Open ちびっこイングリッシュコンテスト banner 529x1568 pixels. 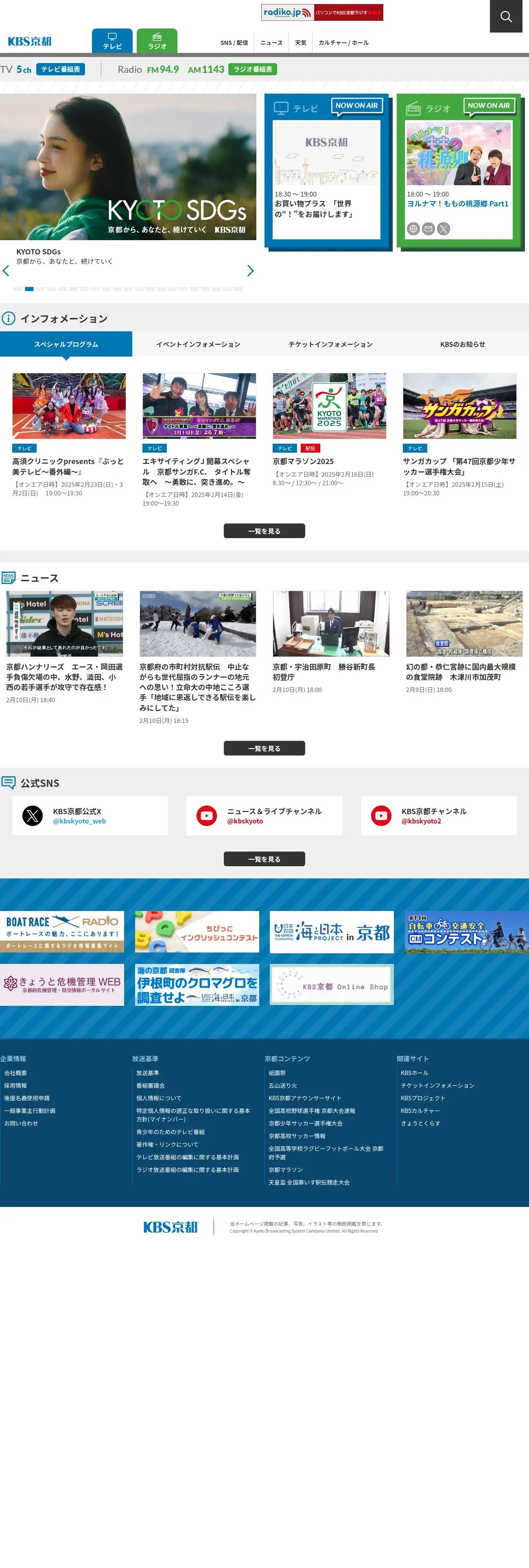[x=197, y=932]
